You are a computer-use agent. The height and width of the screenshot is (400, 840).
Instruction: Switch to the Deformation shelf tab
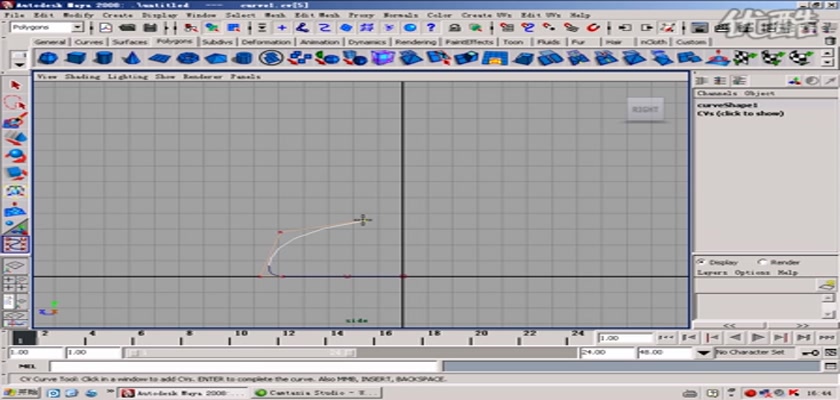click(266, 42)
